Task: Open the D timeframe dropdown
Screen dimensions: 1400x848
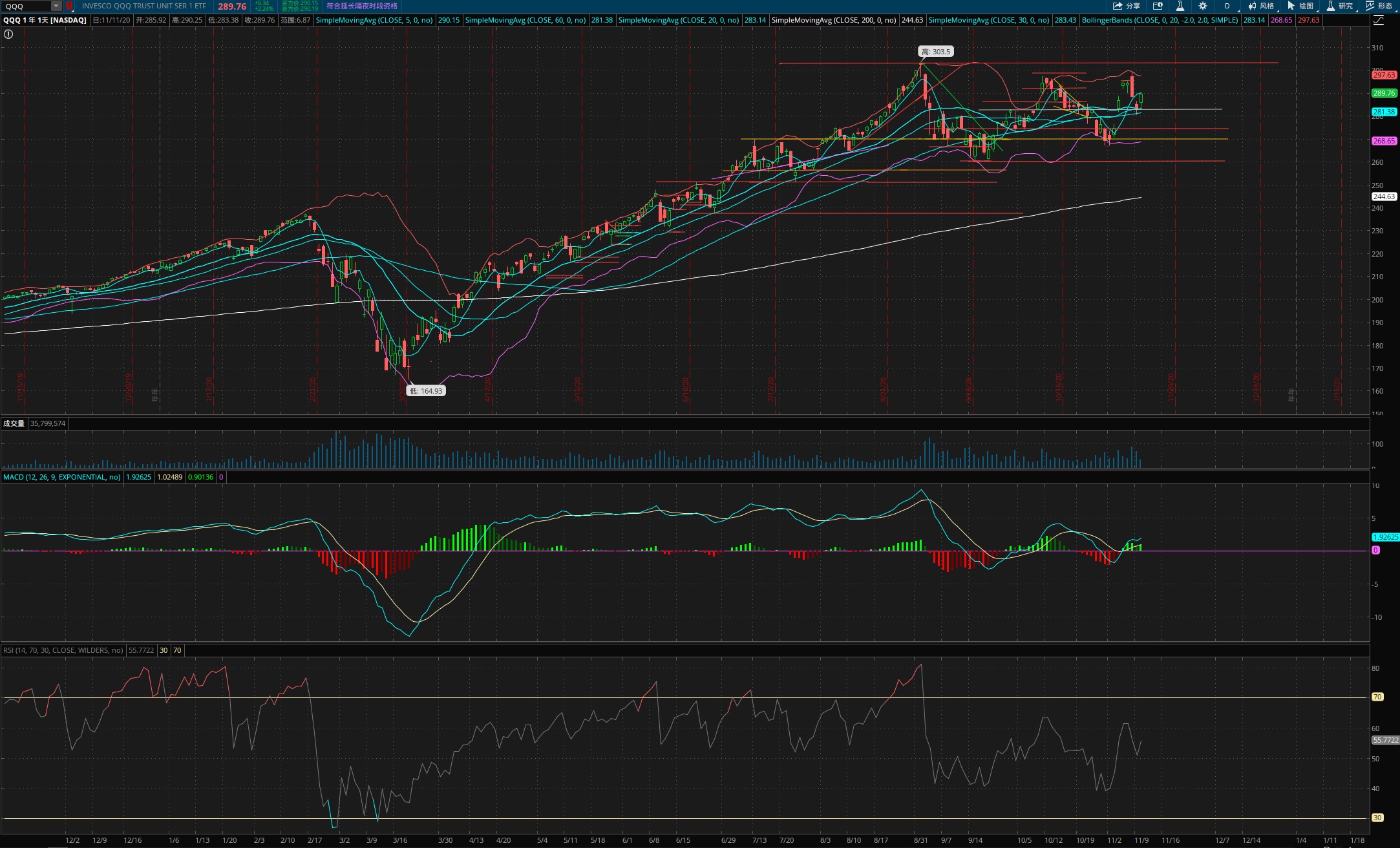Action: 1227,6
